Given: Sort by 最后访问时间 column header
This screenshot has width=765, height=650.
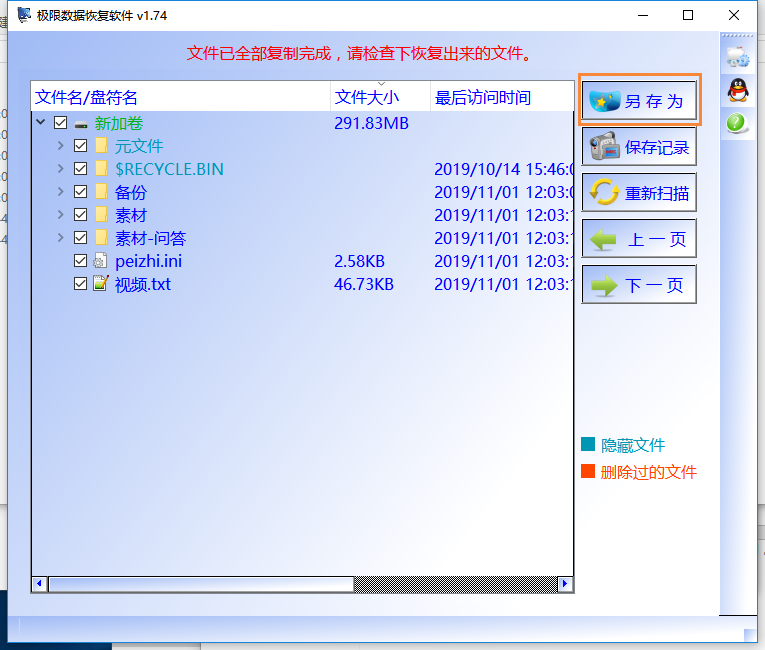Looking at the screenshot, I should pos(502,97).
